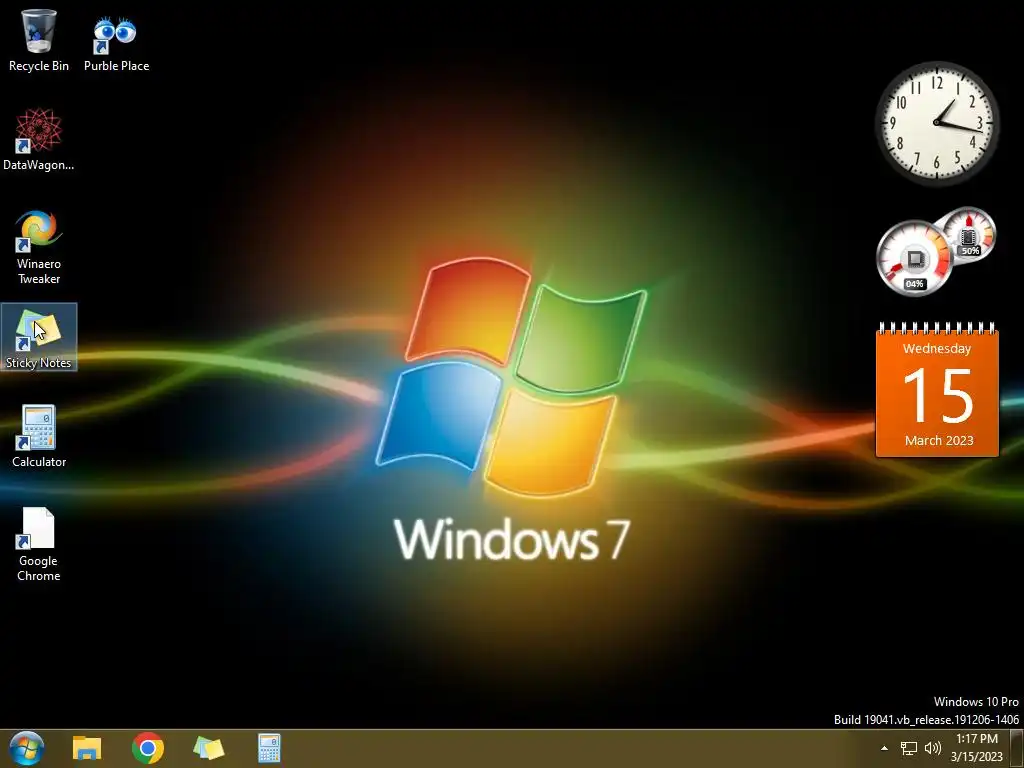Click the Winaero Tweaker label text
1024x768 pixels.
[39, 271]
